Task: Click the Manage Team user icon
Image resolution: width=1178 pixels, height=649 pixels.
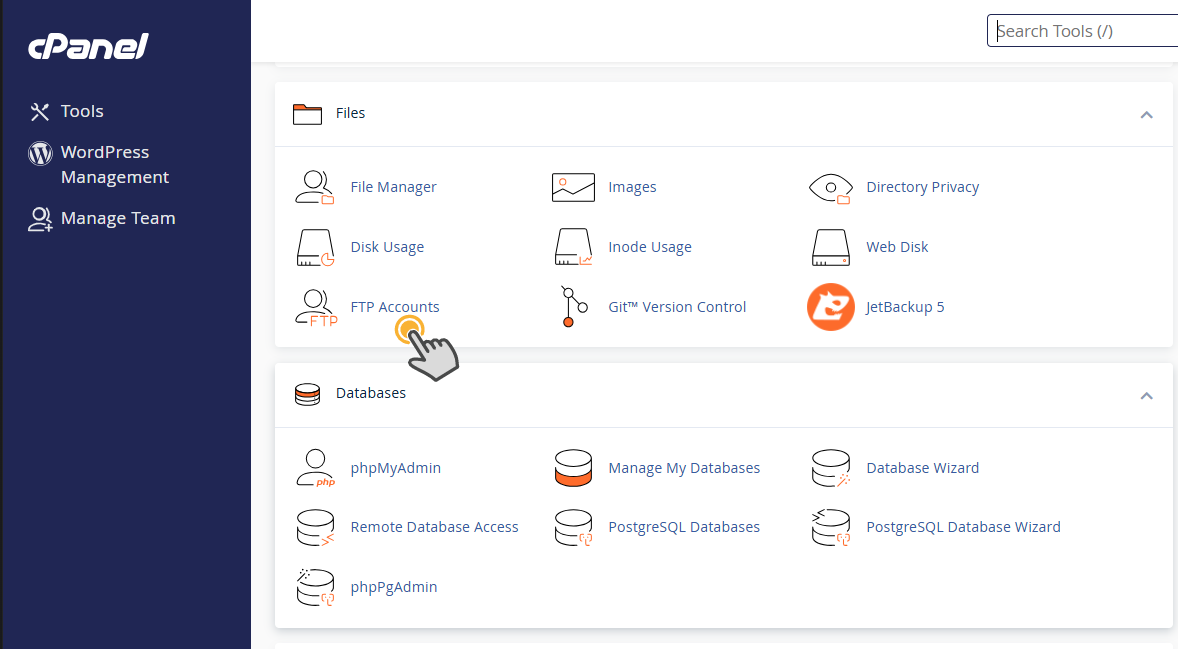Action: click(x=41, y=219)
